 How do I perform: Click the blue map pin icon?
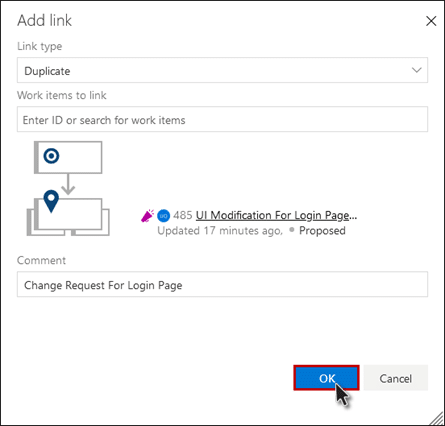pos(51,201)
